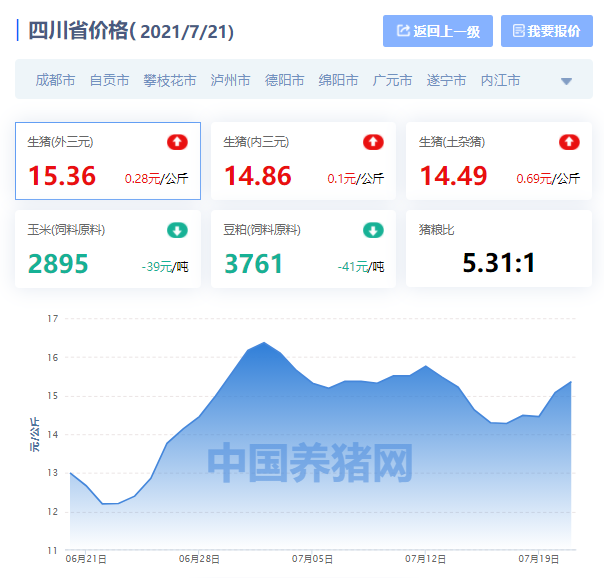Open 德阳市 price data
Image resolution: width=604 pixels, height=578 pixels.
click(284, 80)
